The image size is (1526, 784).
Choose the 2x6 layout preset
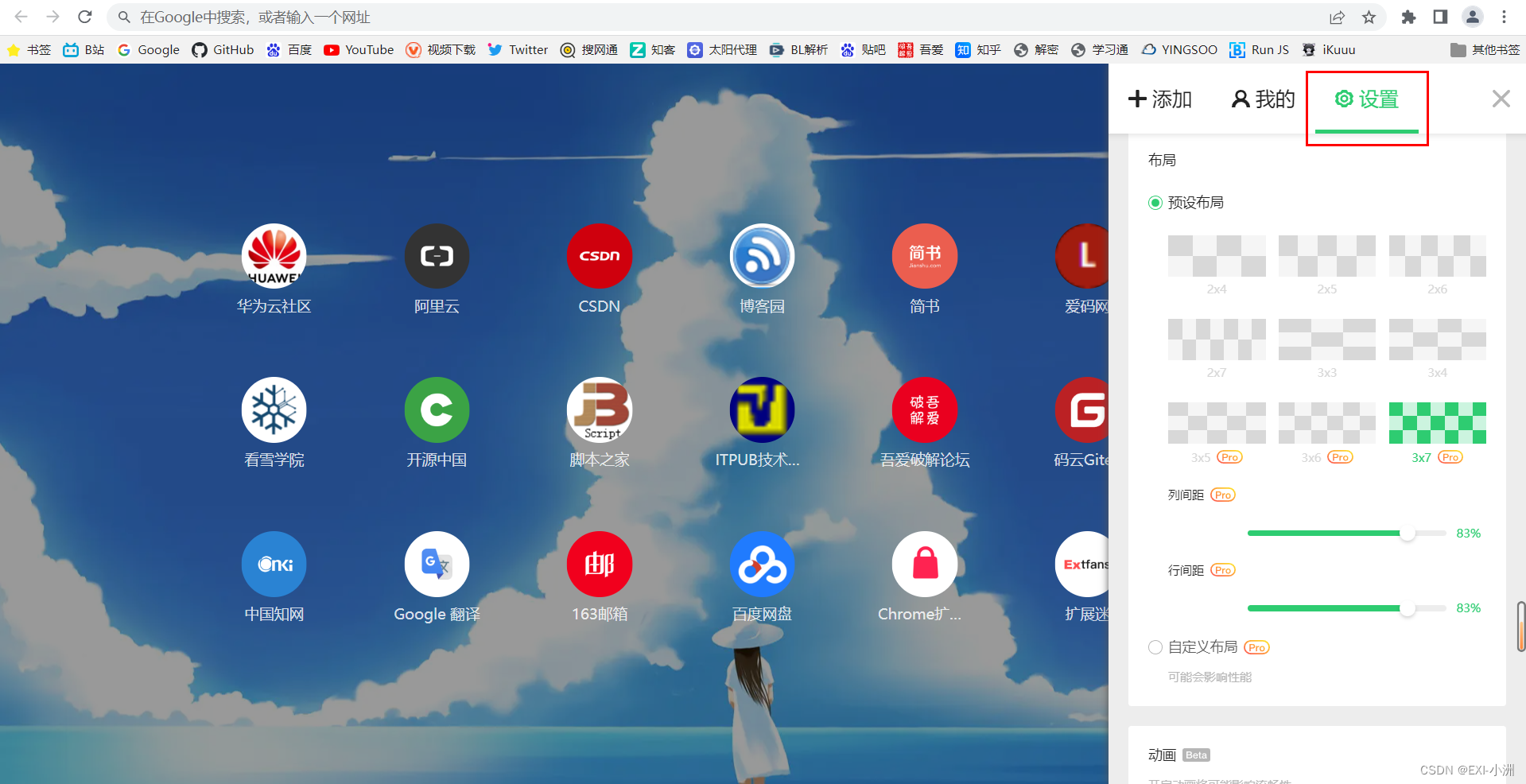point(1438,256)
